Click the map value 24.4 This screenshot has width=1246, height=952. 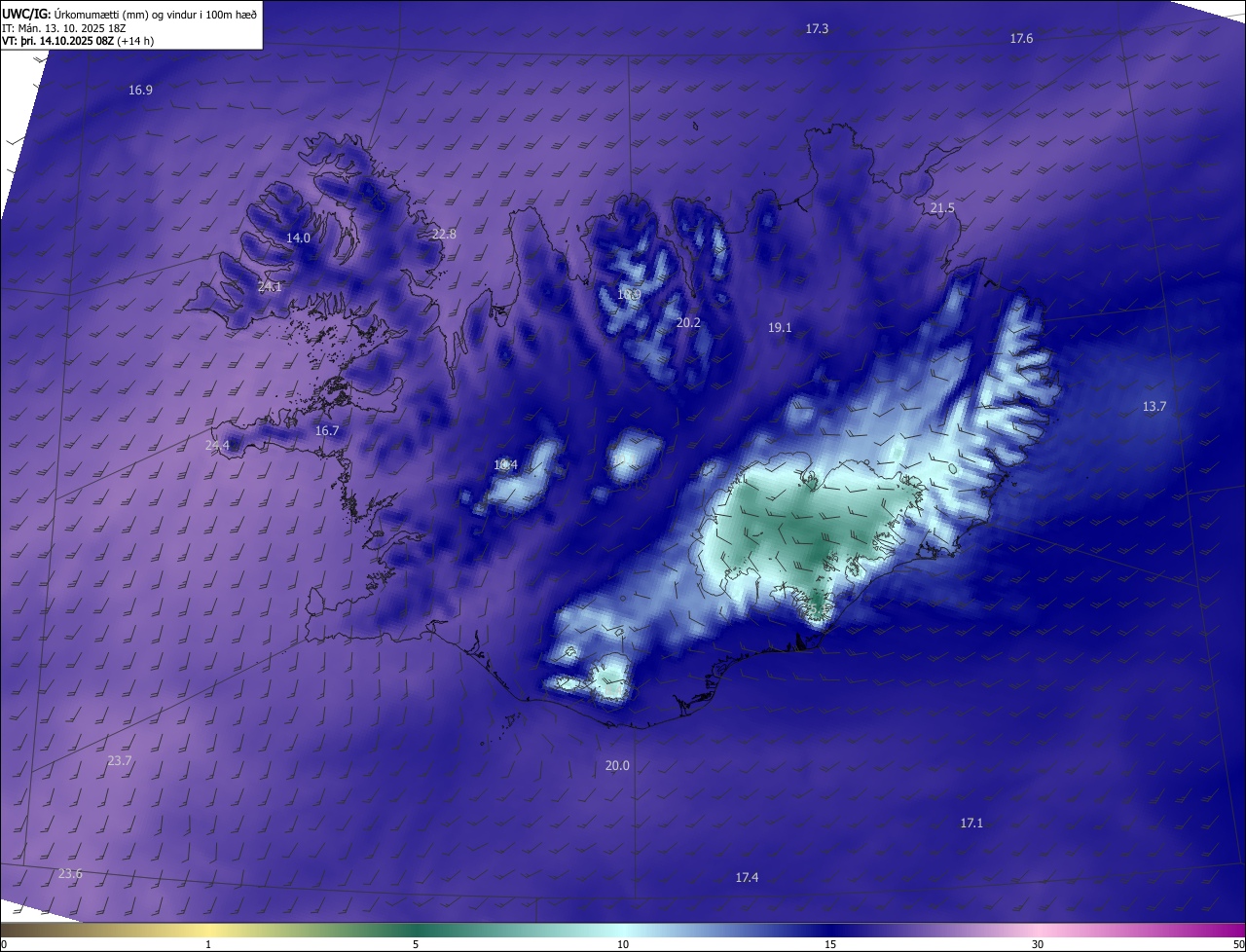coord(217,446)
